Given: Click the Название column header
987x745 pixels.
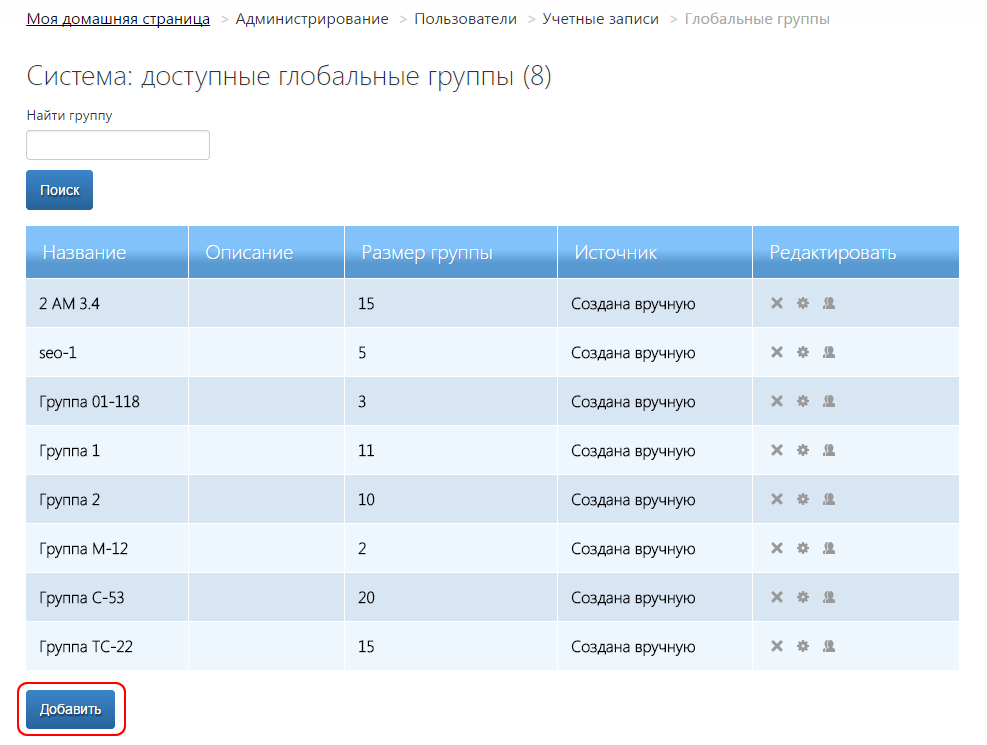Looking at the screenshot, I should [84, 252].
